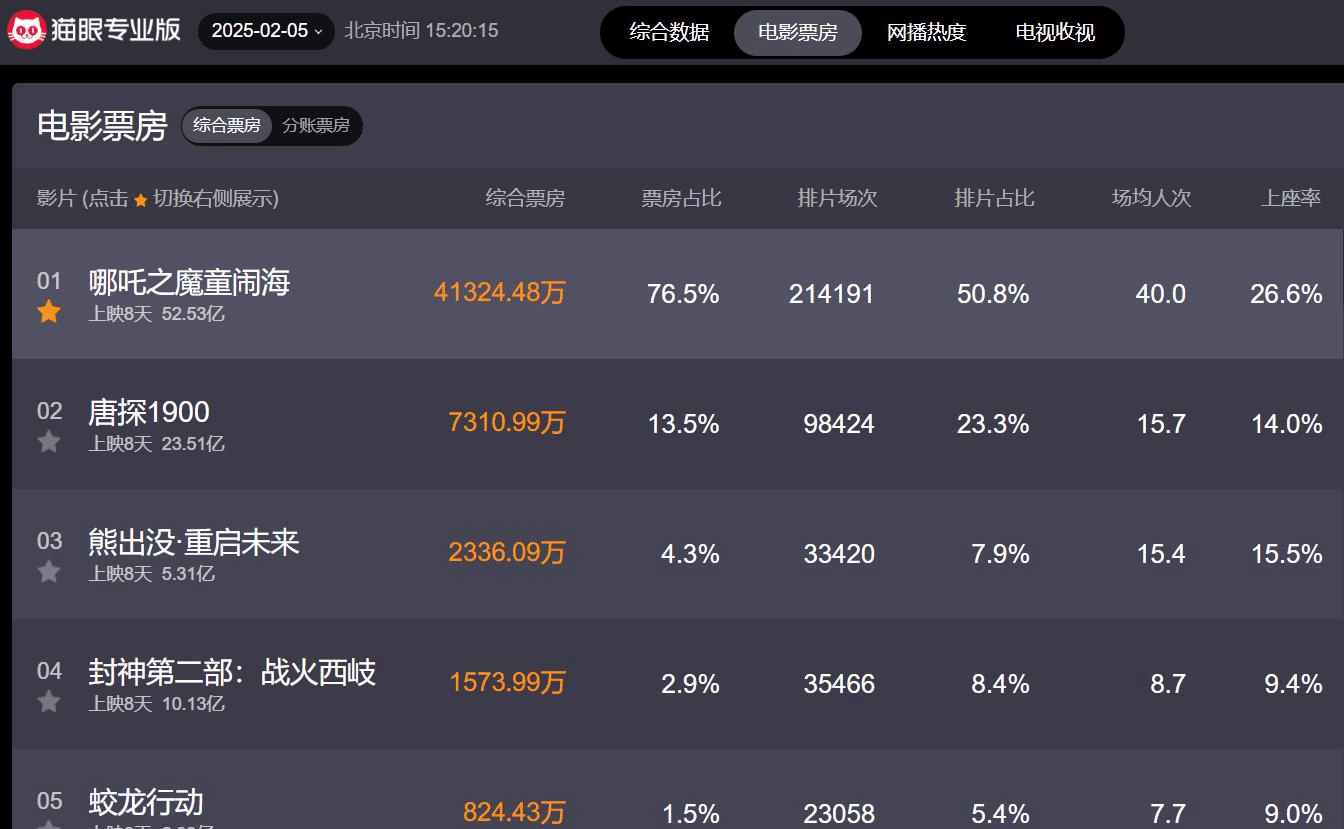Viewport: 1344px width, 829px height.
Task: Click rank number 05
Action: coord(49,801)
